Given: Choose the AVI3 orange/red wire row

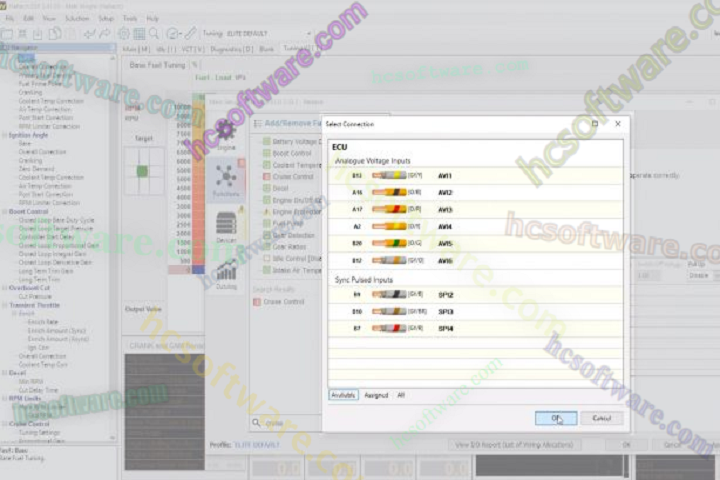Looking at the screenshot, I should pyautogui.click(x=475, y=209).
